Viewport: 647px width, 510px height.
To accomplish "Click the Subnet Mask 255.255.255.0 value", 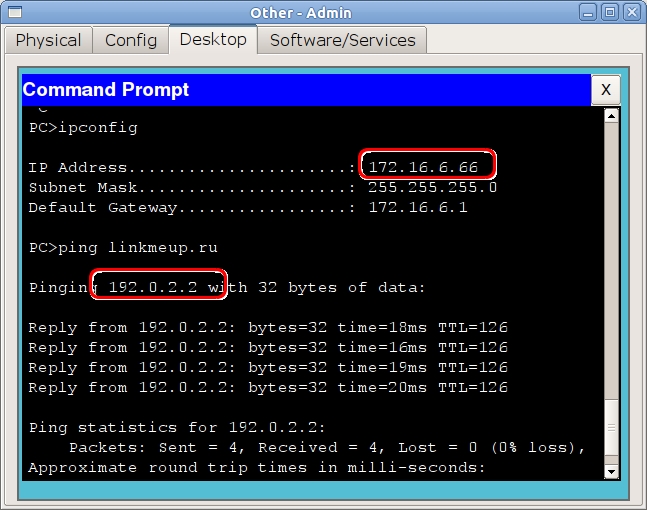I will point(432,187).
